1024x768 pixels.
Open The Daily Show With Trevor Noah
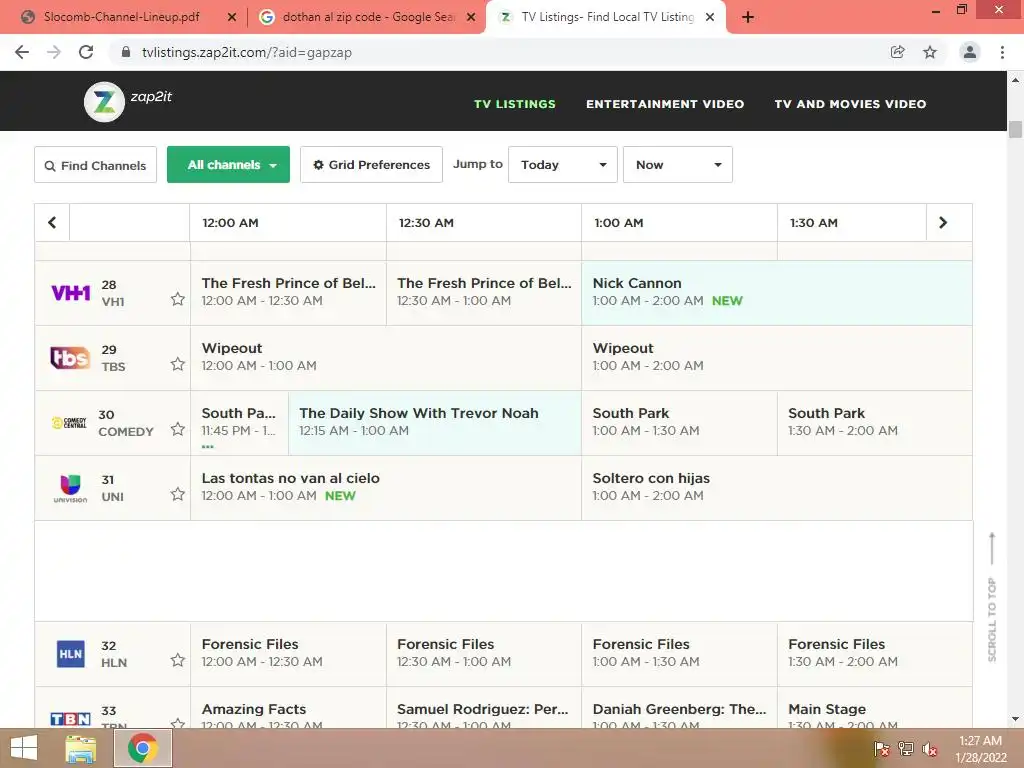435,423
